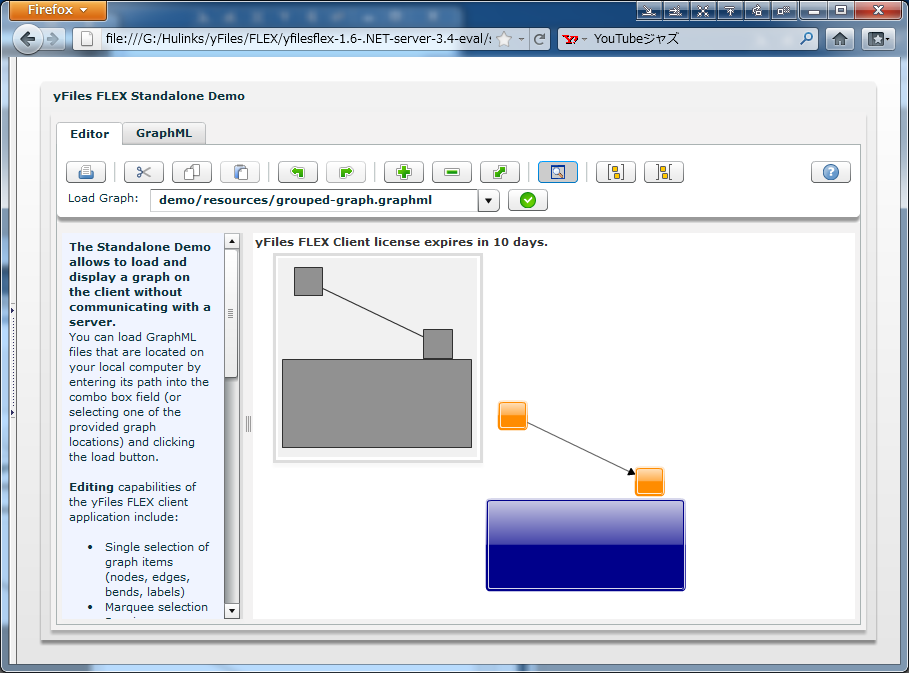This screenshot has height=673, width=909.
Task: Load the graph with the green checkmark button
Action: coord(528,201)
